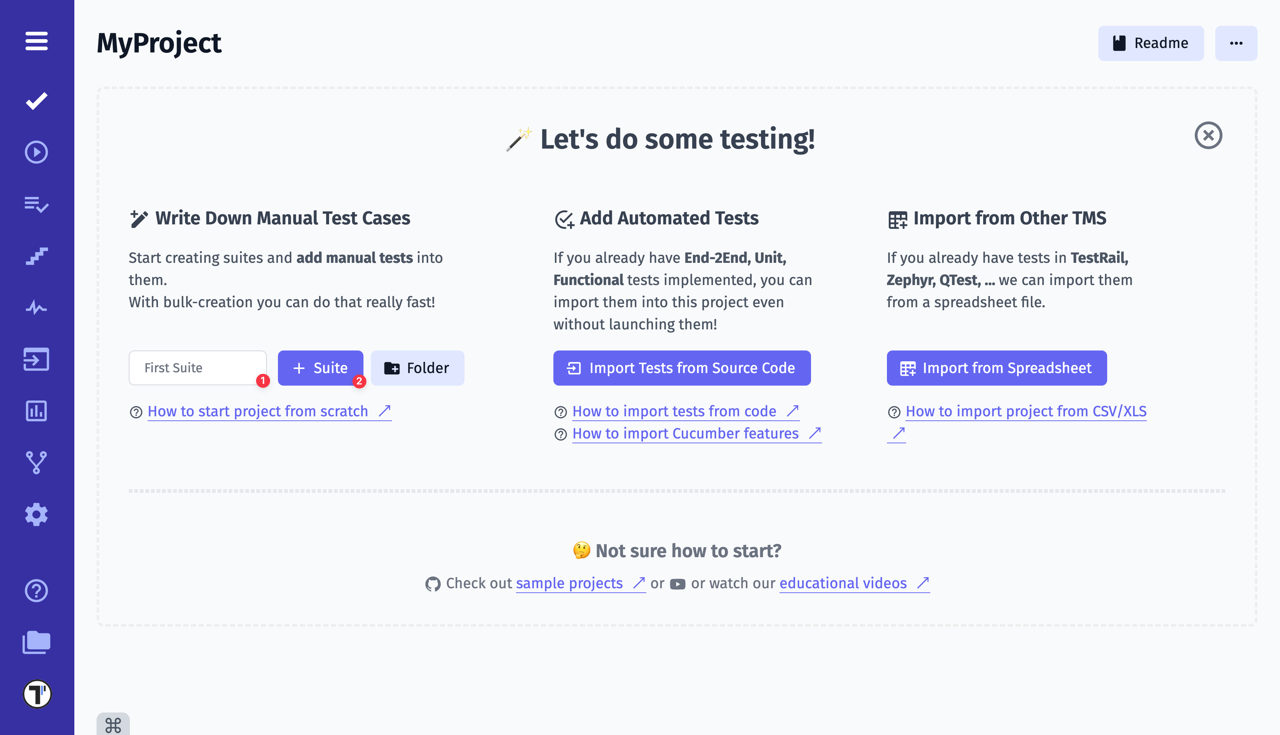Click Import Tests from Source Code
Screen dimensions: 1280x735
[682, 368]
